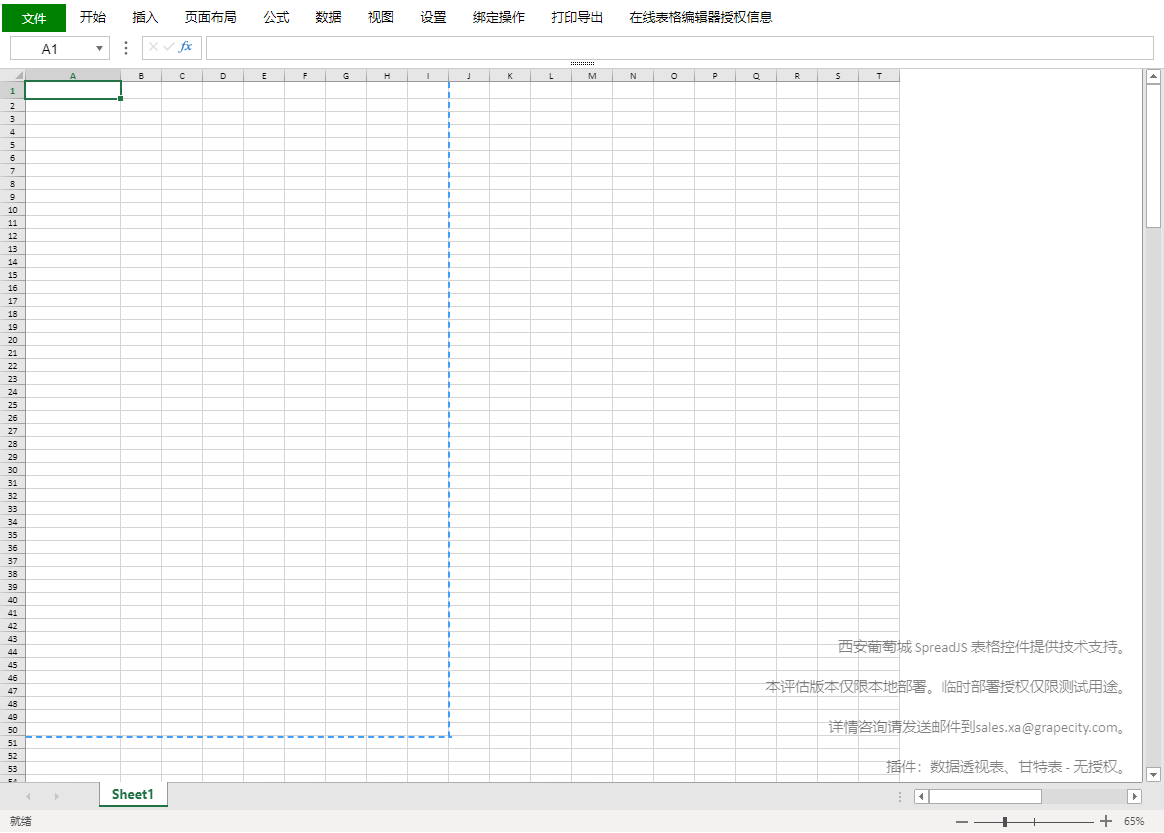Click the zoom out minus icon
Viewport: 1164px width, 833px height.
(962, 821)
